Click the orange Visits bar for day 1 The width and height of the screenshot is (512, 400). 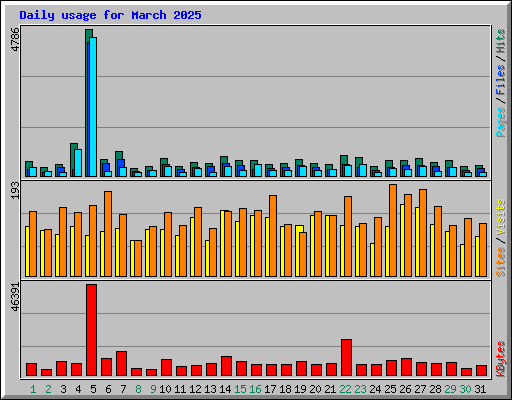[x=33, y=244]
